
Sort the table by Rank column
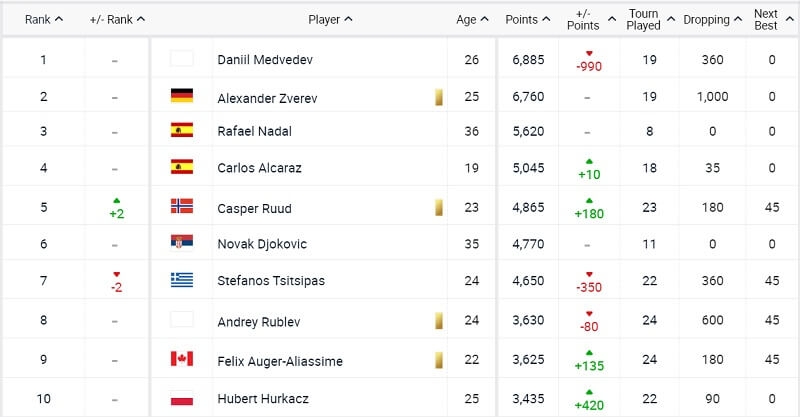(x=43, y=19)
